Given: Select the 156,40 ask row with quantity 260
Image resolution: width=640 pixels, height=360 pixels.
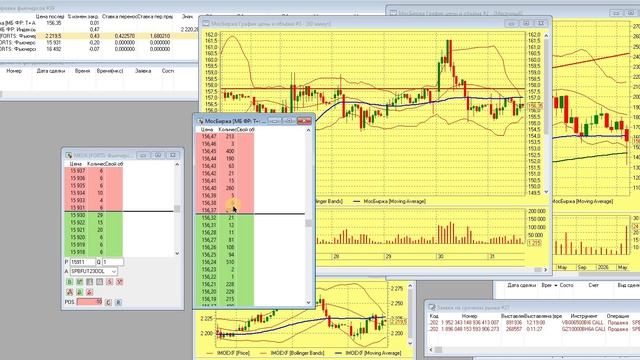Looking at the screenshot, I should (x=225, y=188).
